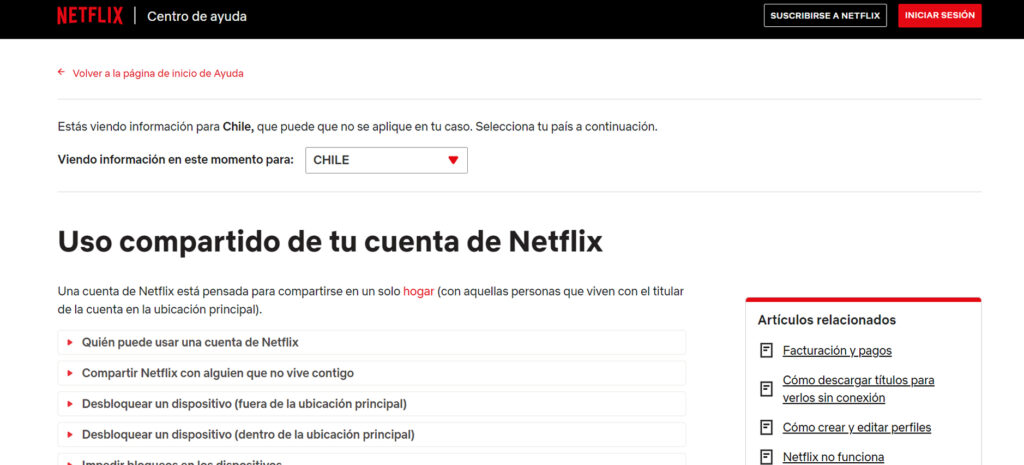Expand 'Desbloquear un dispositivo (fuera de la ubicación principal)'
1024x465 pixels.
coord(243,404)
